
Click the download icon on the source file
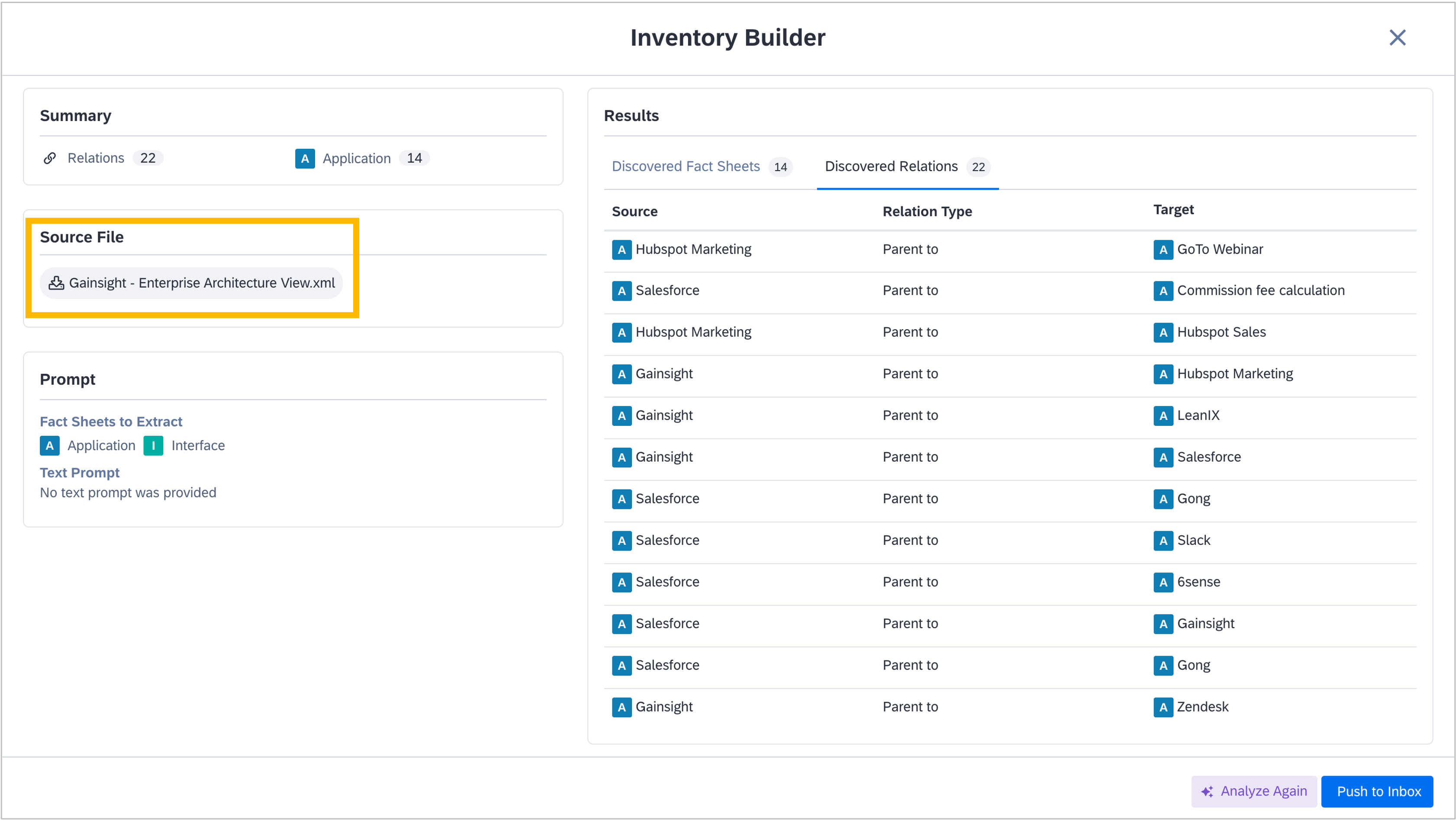(56, 283)
